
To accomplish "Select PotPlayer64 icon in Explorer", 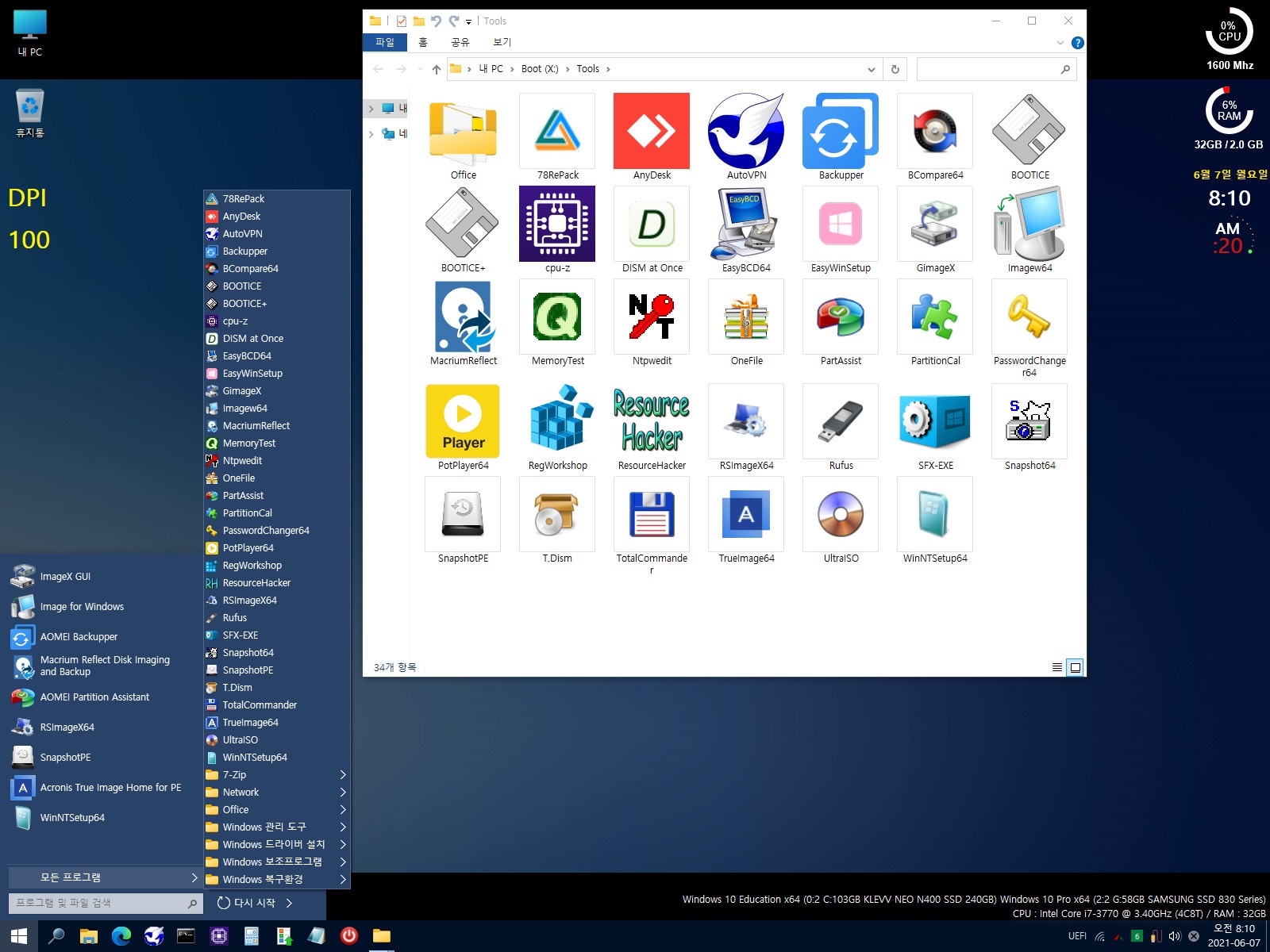I will click(464, 421).
